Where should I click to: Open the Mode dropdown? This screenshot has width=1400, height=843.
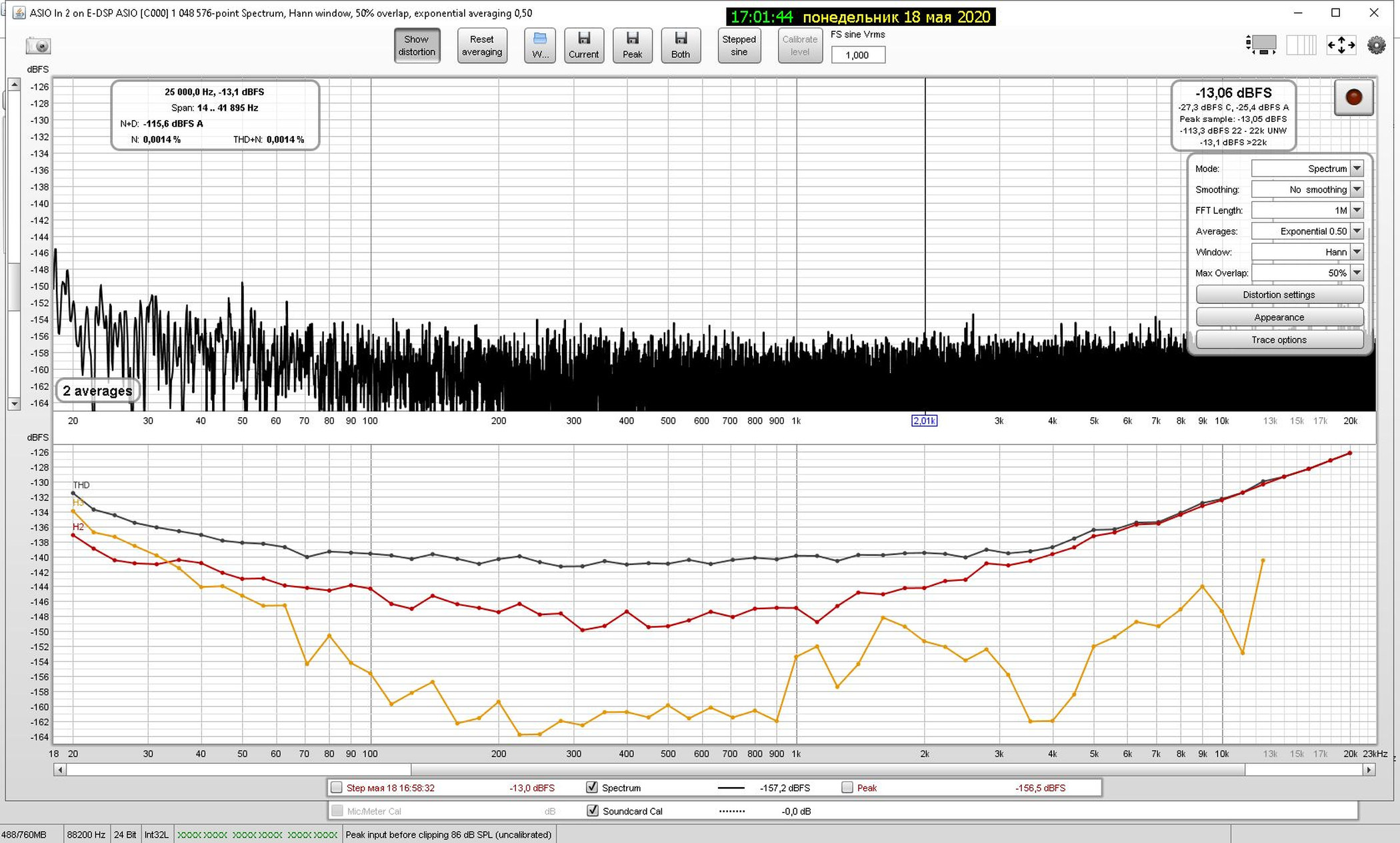[x=1307, y=169]
